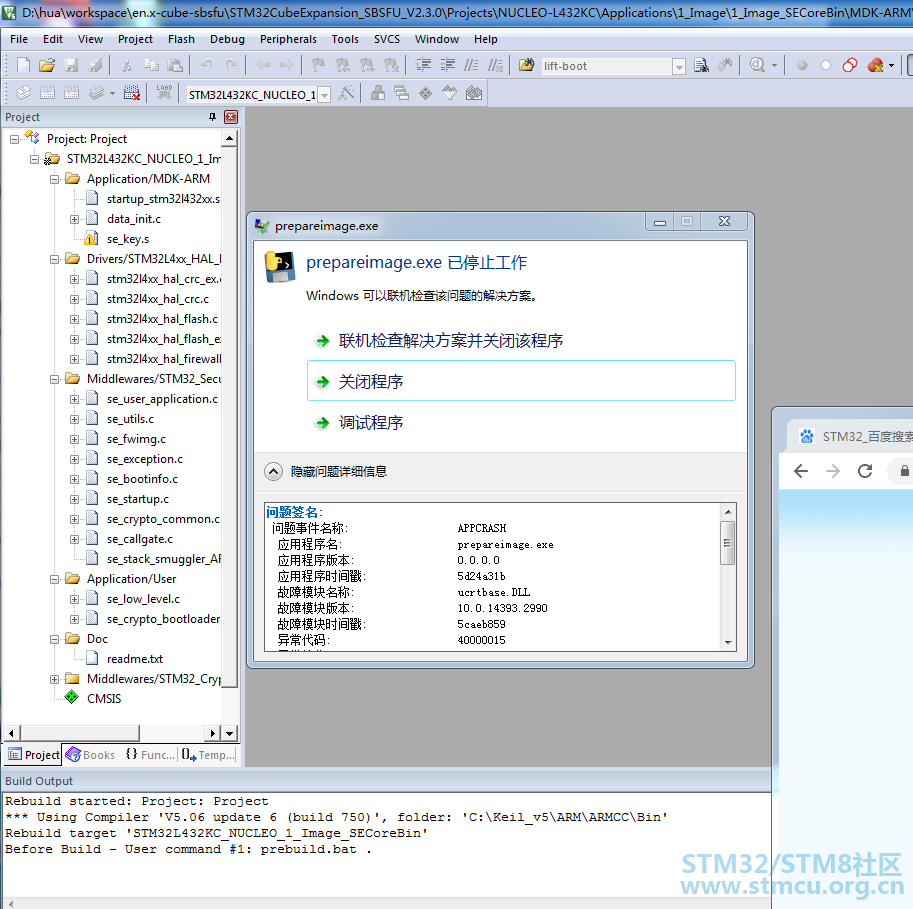Expand the data_init.c tree node
The width and height of the screenshot is (913, 909).
[x=75, y=220]
